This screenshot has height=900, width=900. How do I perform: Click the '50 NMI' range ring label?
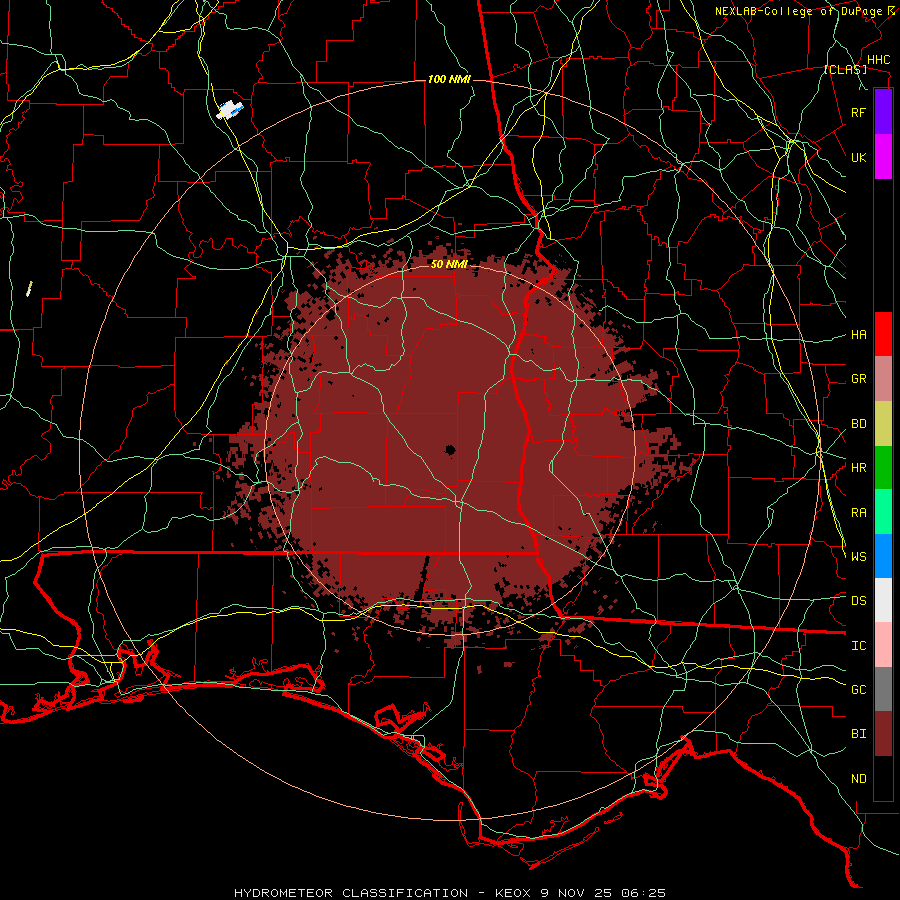point(449,264)
